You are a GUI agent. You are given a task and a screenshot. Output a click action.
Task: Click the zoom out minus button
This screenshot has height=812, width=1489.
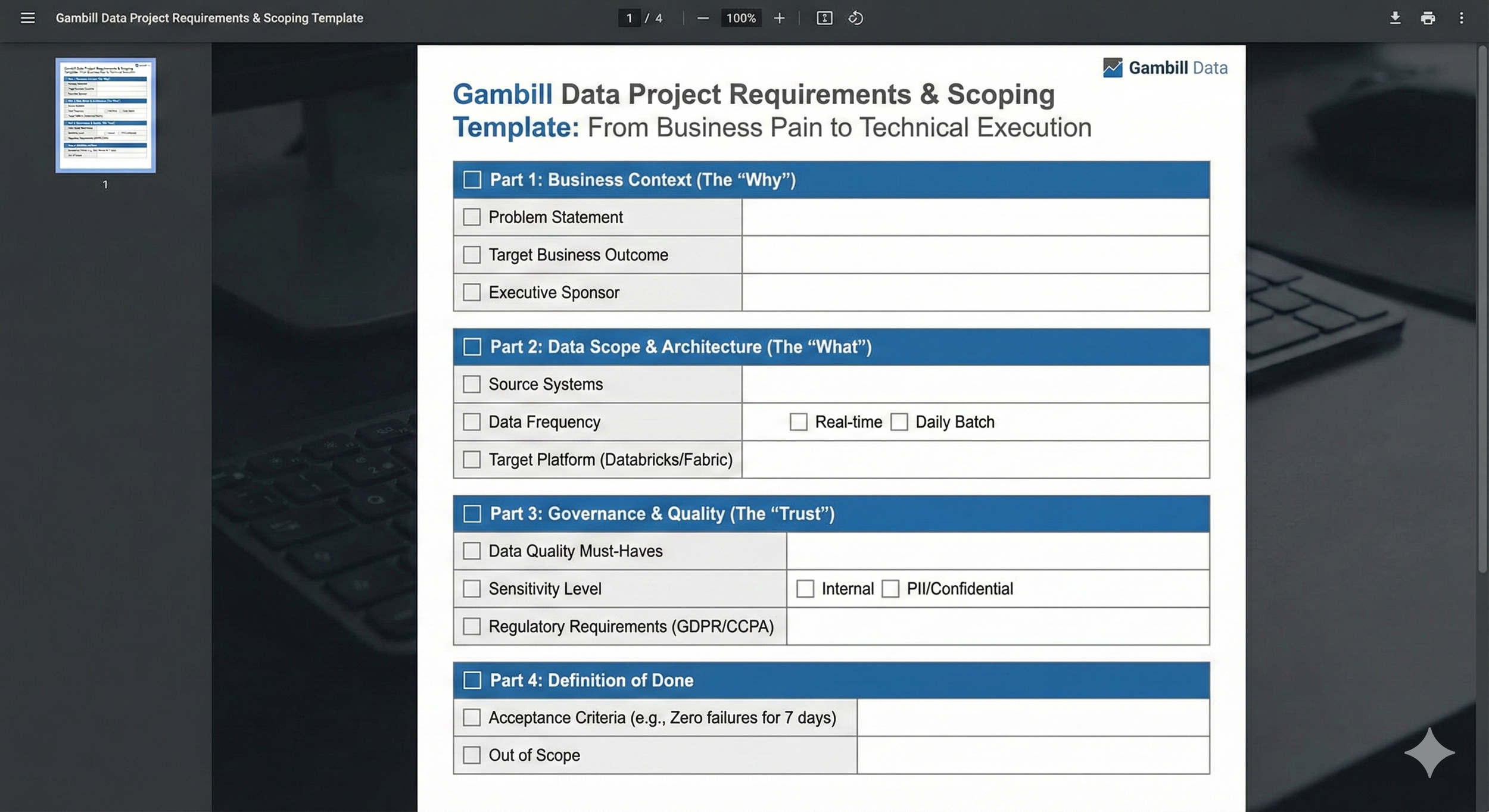click(x=703, y=18)
